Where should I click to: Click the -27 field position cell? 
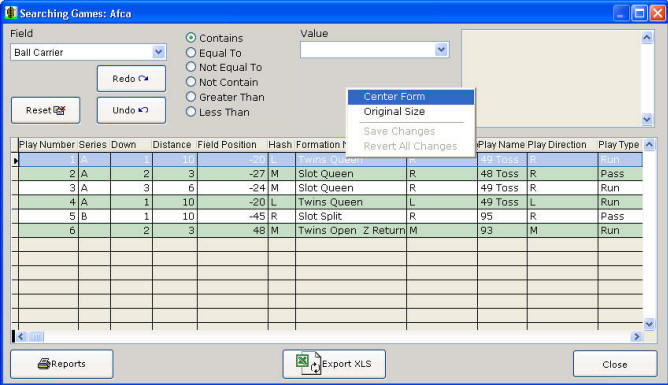[233, 174]
